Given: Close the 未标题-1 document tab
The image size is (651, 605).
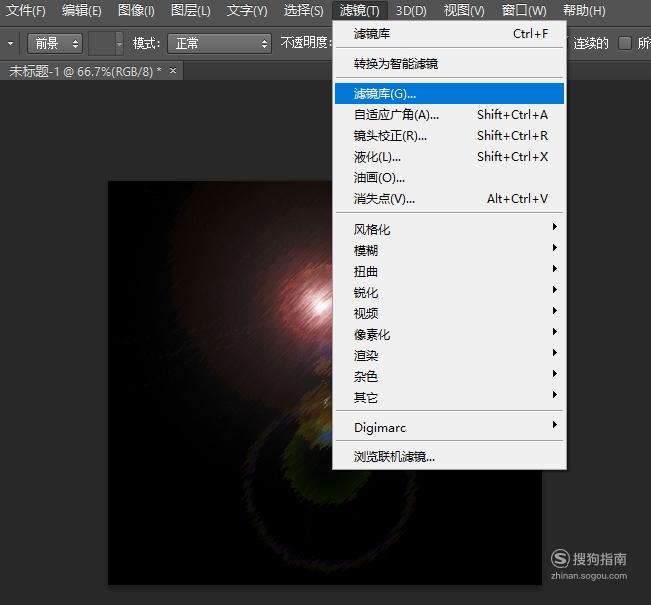Looking at the screenshot, I should (x=173, y=71).
